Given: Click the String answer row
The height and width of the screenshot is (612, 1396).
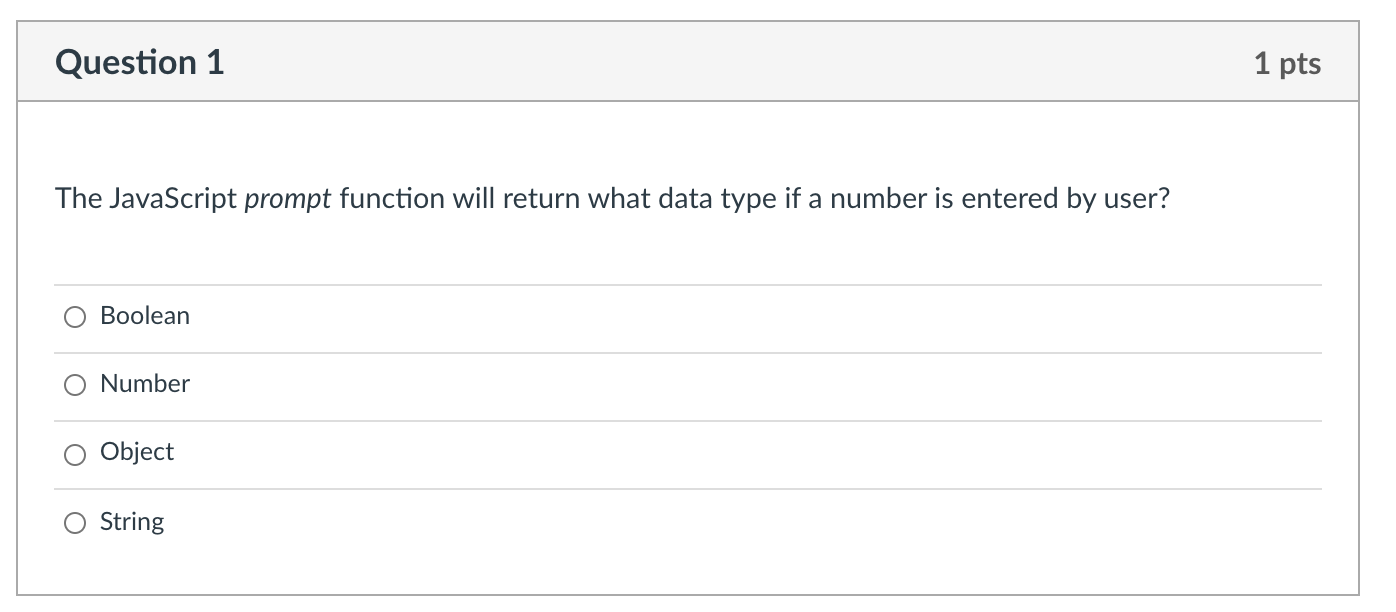Looking at the screenshot, I should (x=600, y=521).
